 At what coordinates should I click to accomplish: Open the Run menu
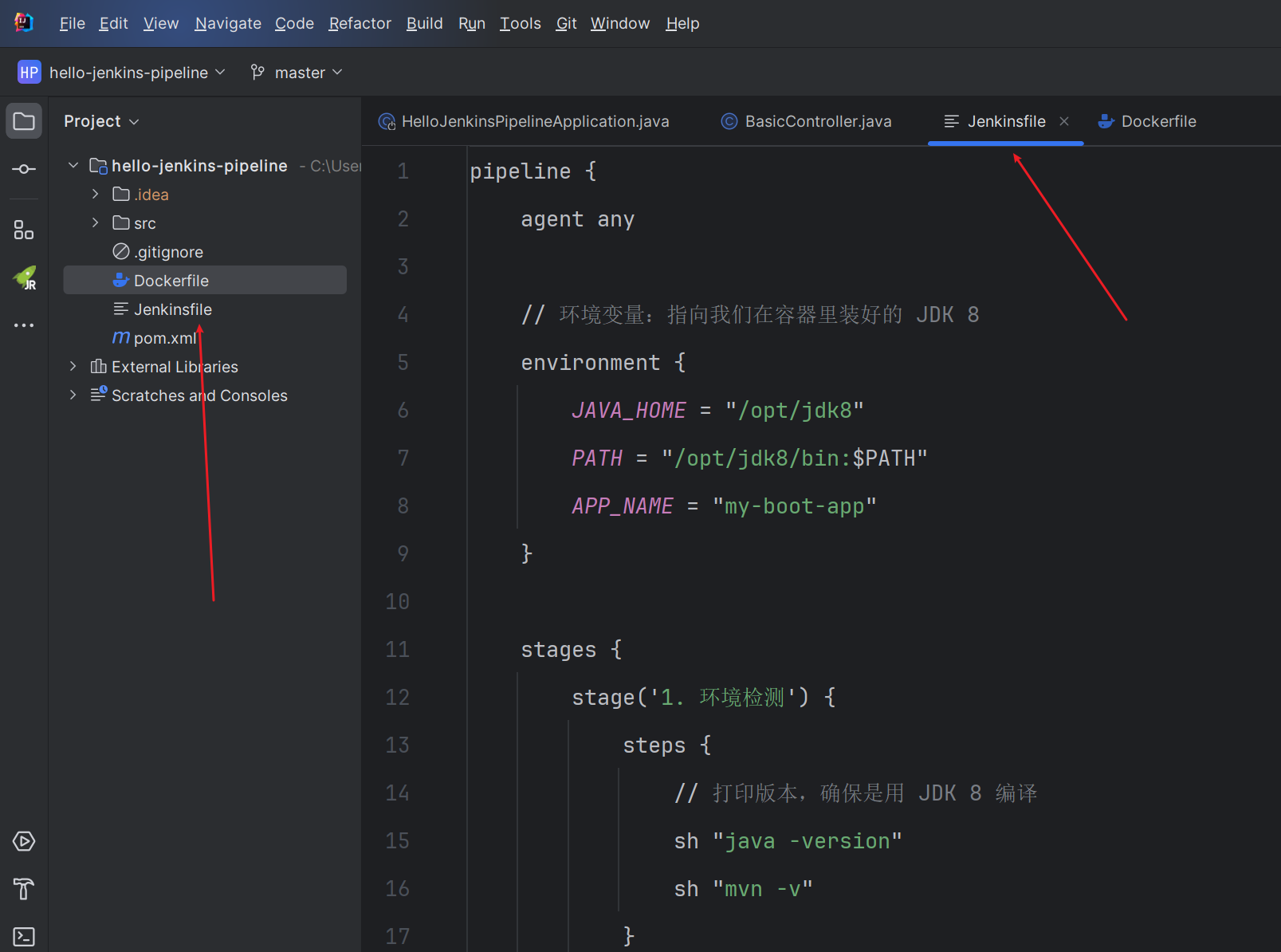pyautogui.click(x=472, y=24)
